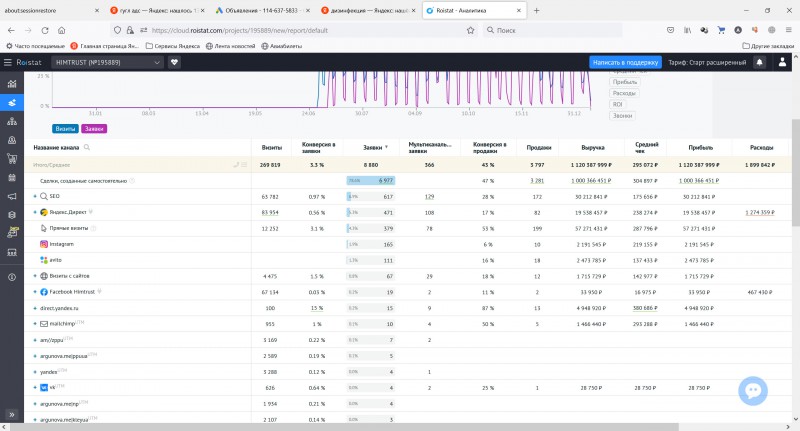
Task: Expand the SEO channel row
Action: pos(35,197)
